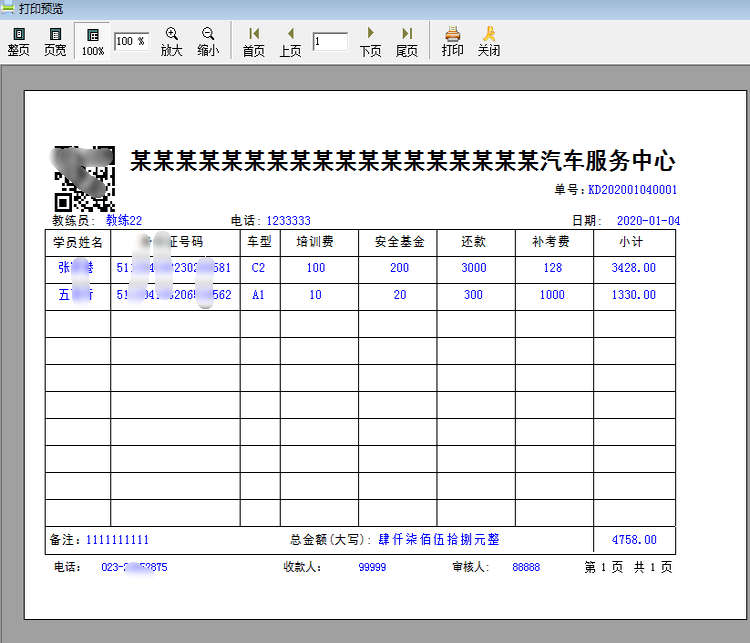Click vehicle type cell C2
750x643 pixels.
[258, 268]
